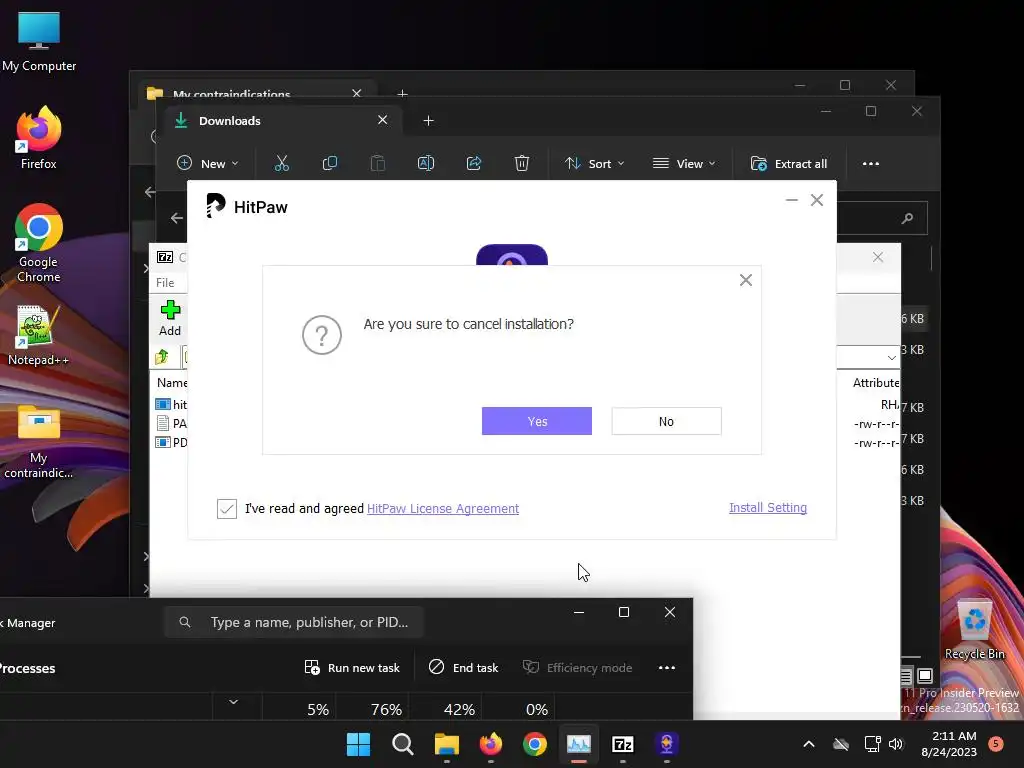Viewport: 1024px width, 768px height.
Task: Open more options in Task Manager
Action: point(667,667)
